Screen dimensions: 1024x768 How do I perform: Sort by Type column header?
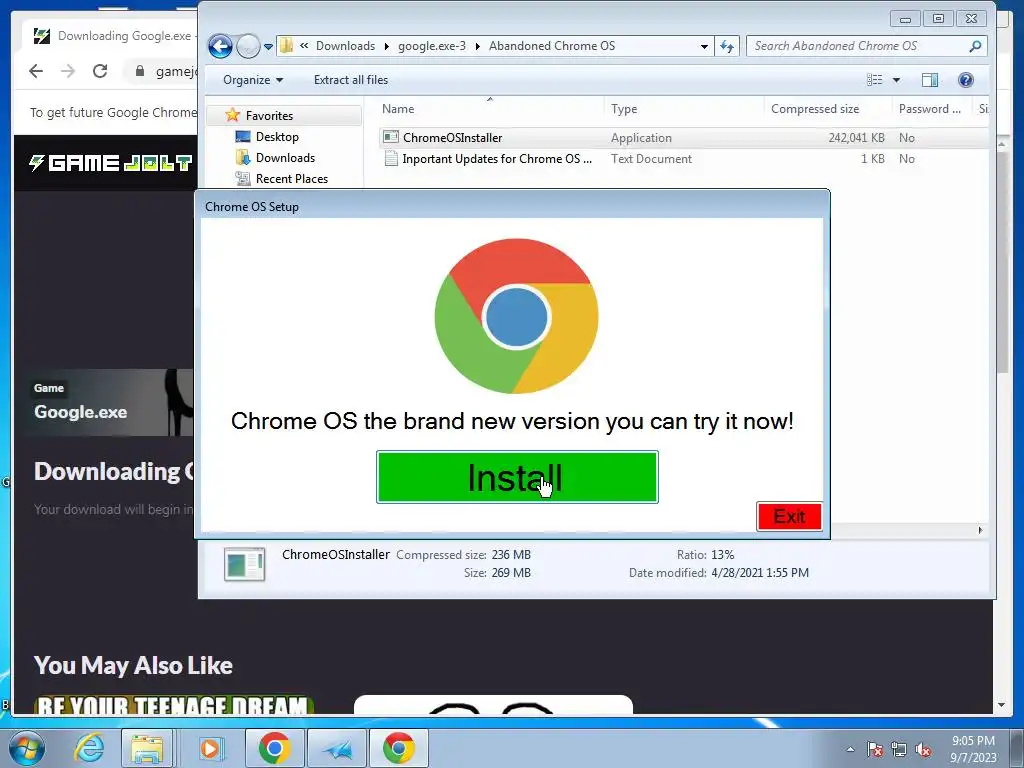tap(684, 109)
